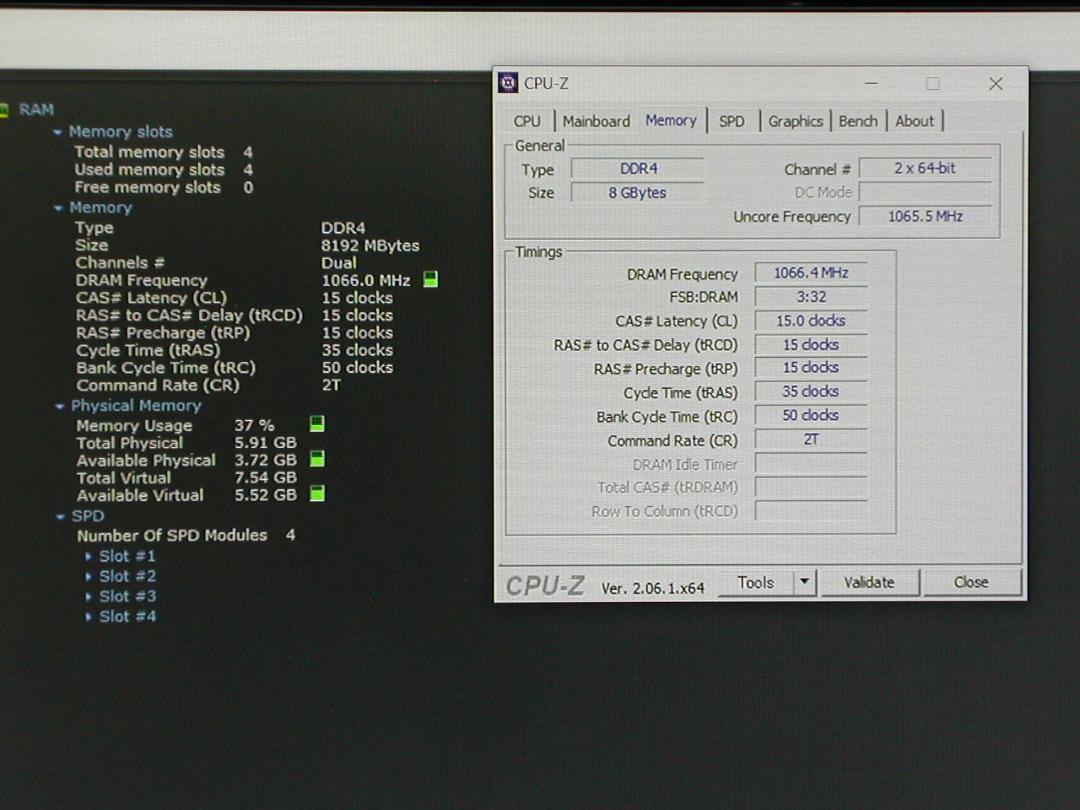This screenshot has width=1080, height=810.
Task: Click the CAS# Latency value 15.0 clocks
Action: coord(811,321)
